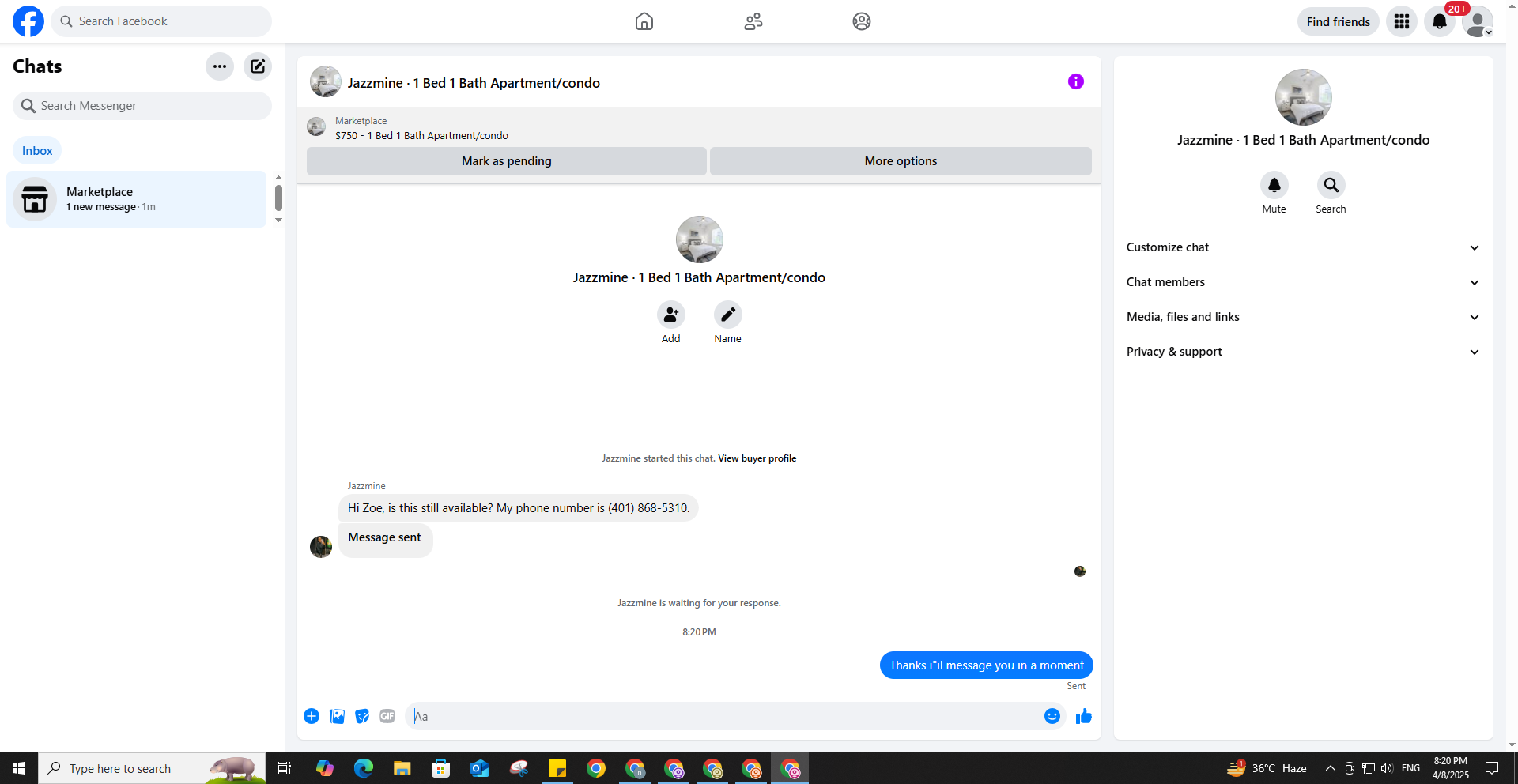
Task: Click the chat header avatar thumbnail
Action: tap(325, 81)
